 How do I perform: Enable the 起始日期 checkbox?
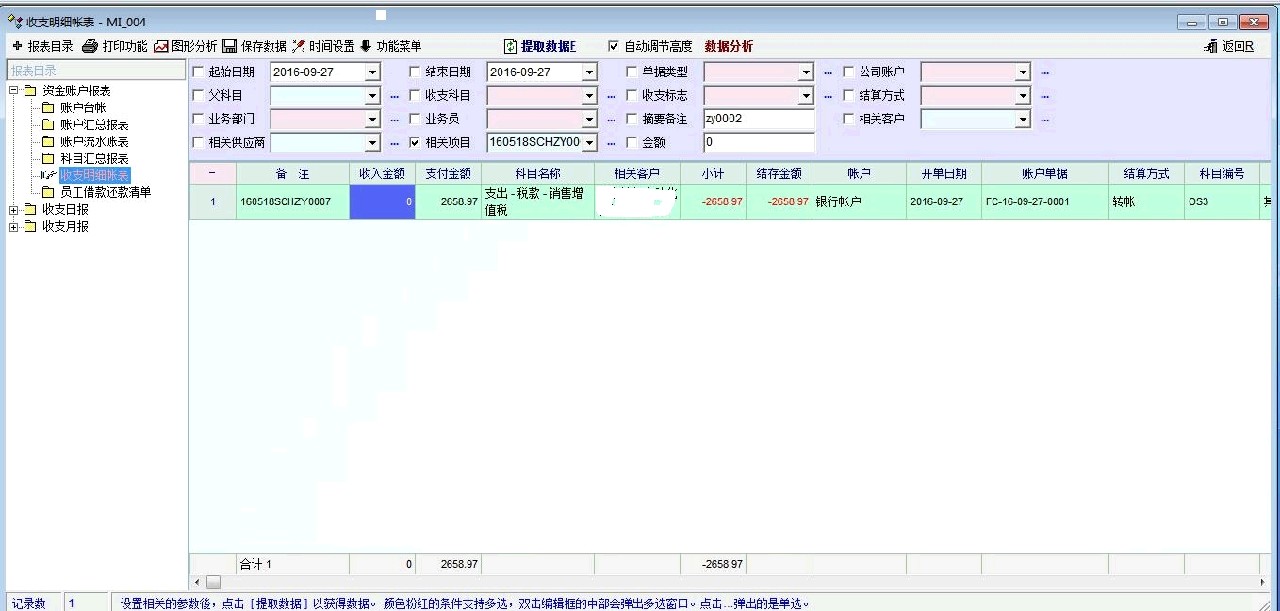pos(198,72)
